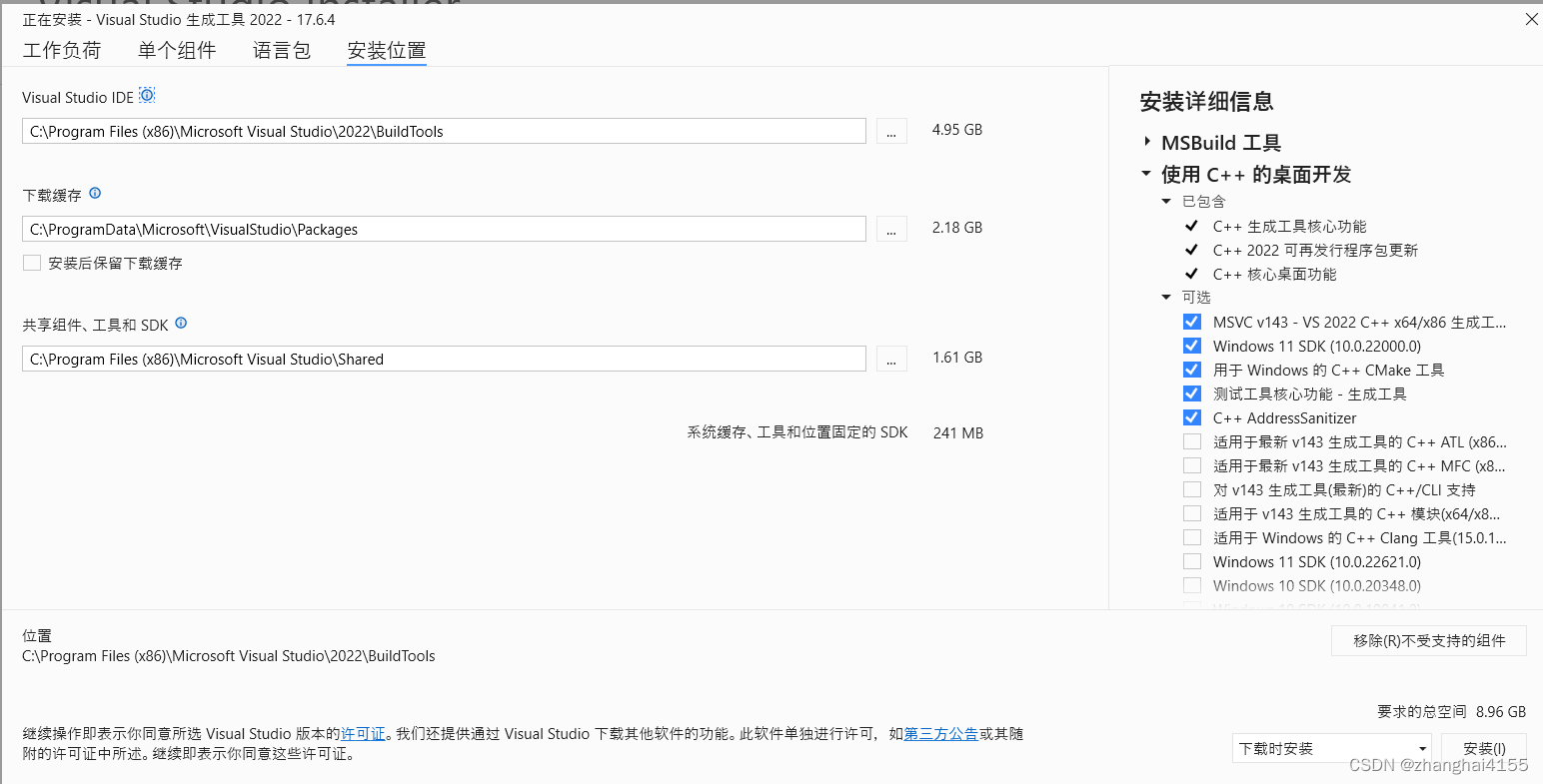Click 移除(R)不受支持的组件 button
Image resolution: width=1543 pixels, height=784 pixels.
coord(1429,641)
